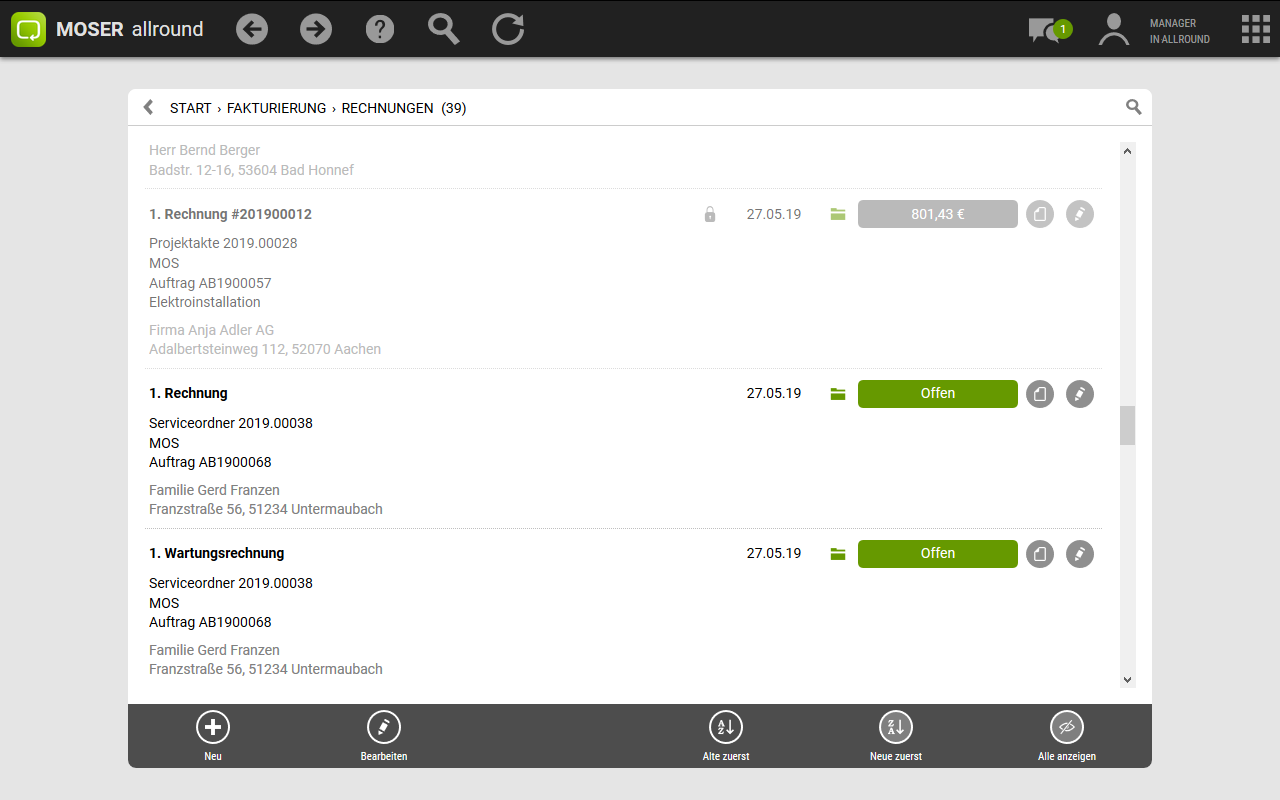Sort by Alte zuerst
The height and width of the screenshot is (800, 1280).
click(x=726, y=736)
